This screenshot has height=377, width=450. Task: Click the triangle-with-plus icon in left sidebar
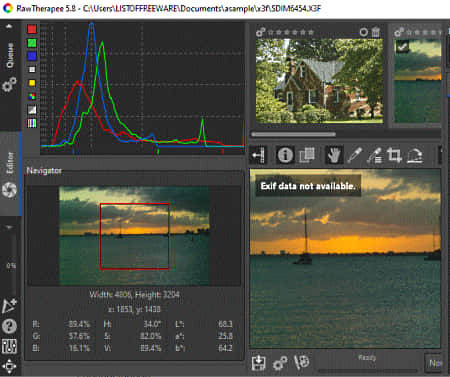click(9, 306)
